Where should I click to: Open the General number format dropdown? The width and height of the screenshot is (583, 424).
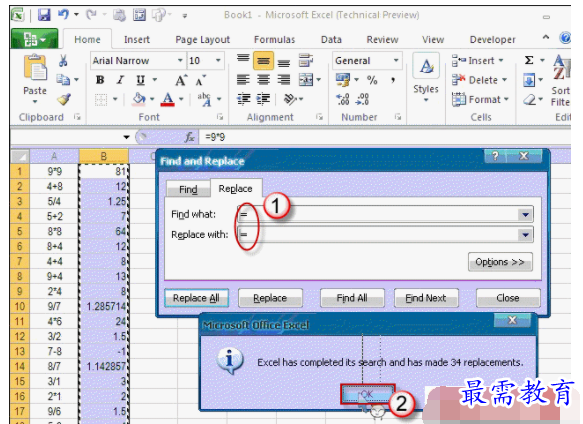[396, 60]
